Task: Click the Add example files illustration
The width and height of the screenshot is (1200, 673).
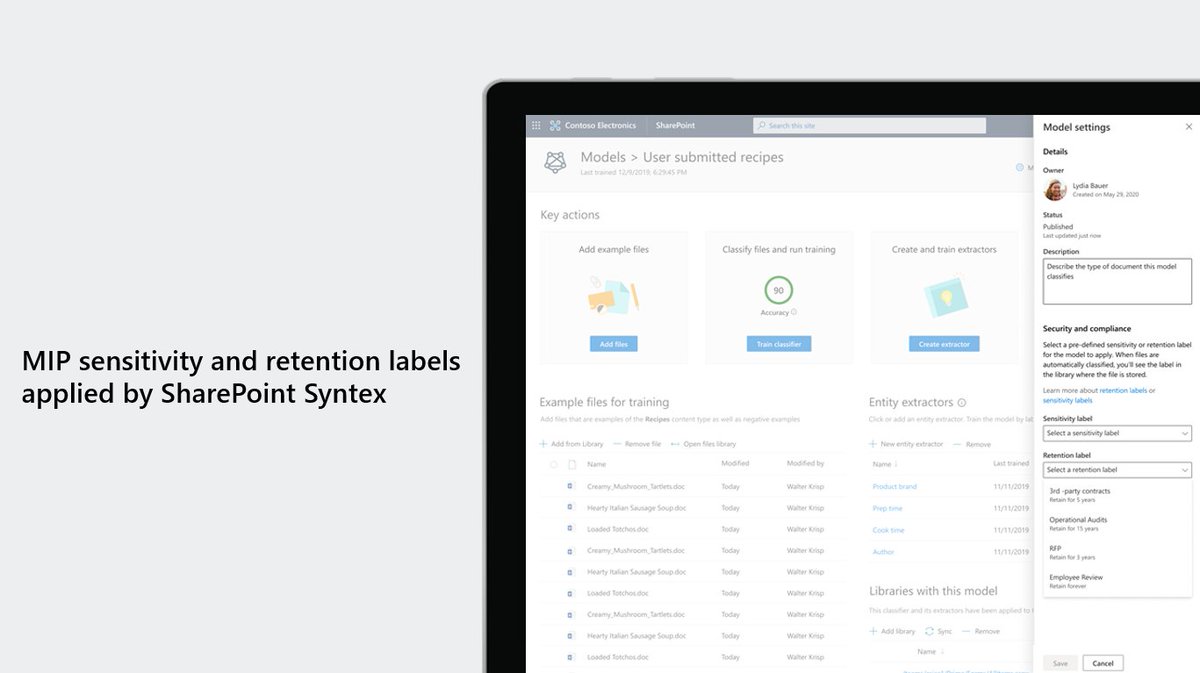Action: 613,295
